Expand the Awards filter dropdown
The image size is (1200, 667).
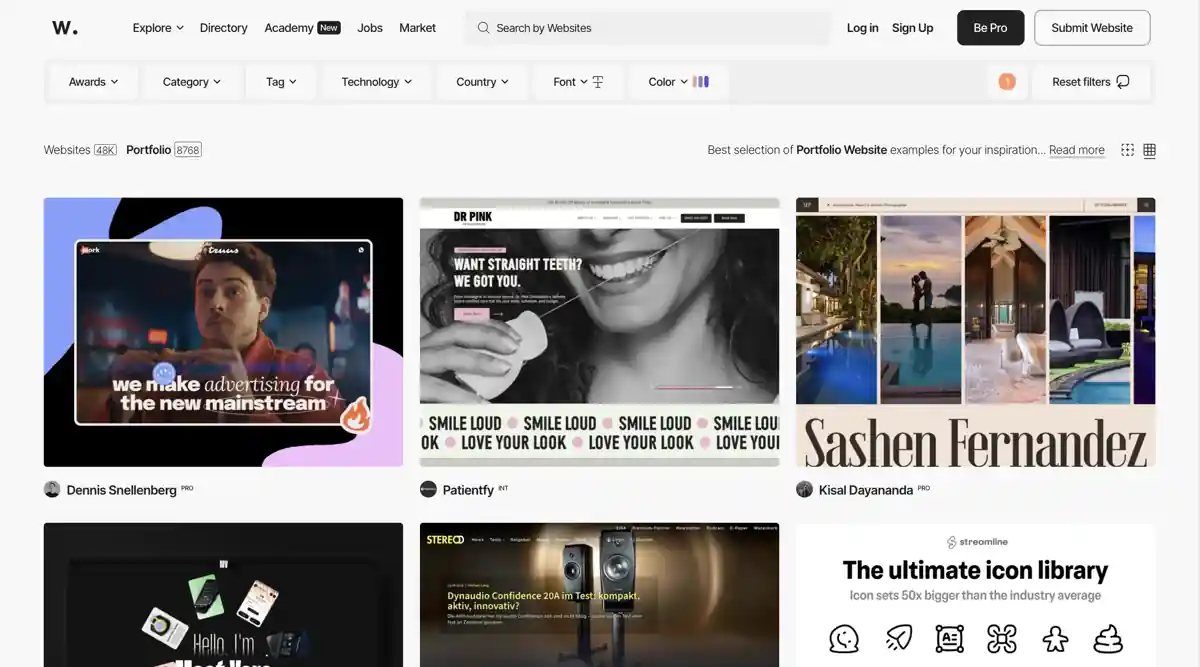coord(93,82)
